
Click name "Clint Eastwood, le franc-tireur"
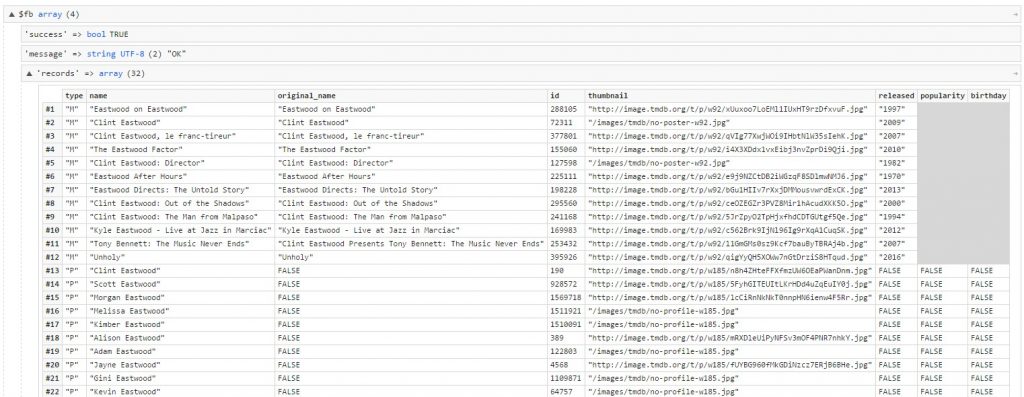click(180, 136)
